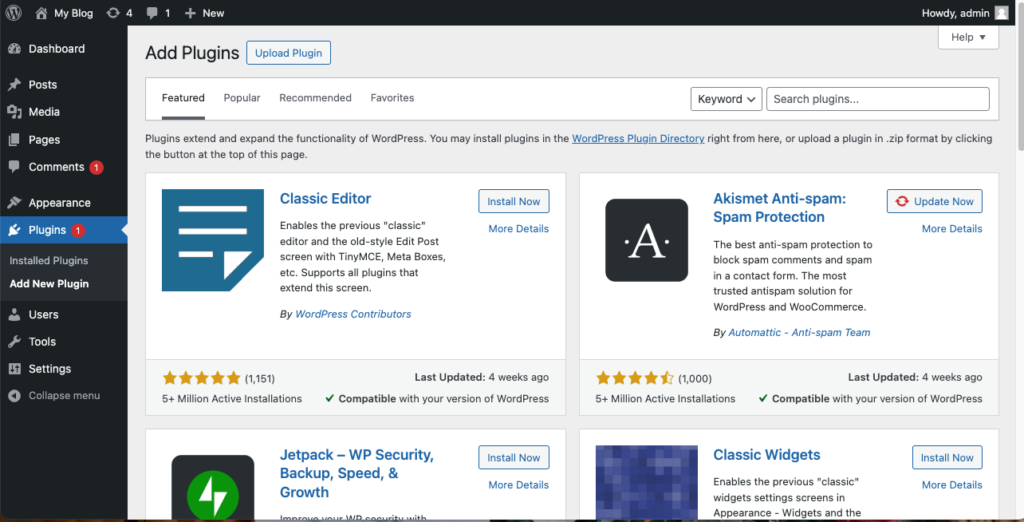Switch to the Favorites tab

pyautogui.click(x=392, y=98)
